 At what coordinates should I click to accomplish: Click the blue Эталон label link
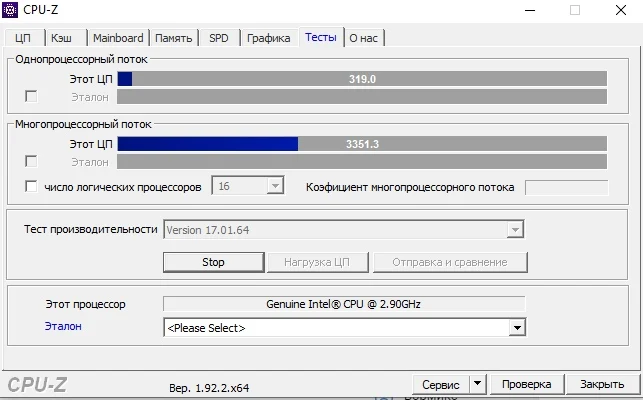[x=63, y=326]
